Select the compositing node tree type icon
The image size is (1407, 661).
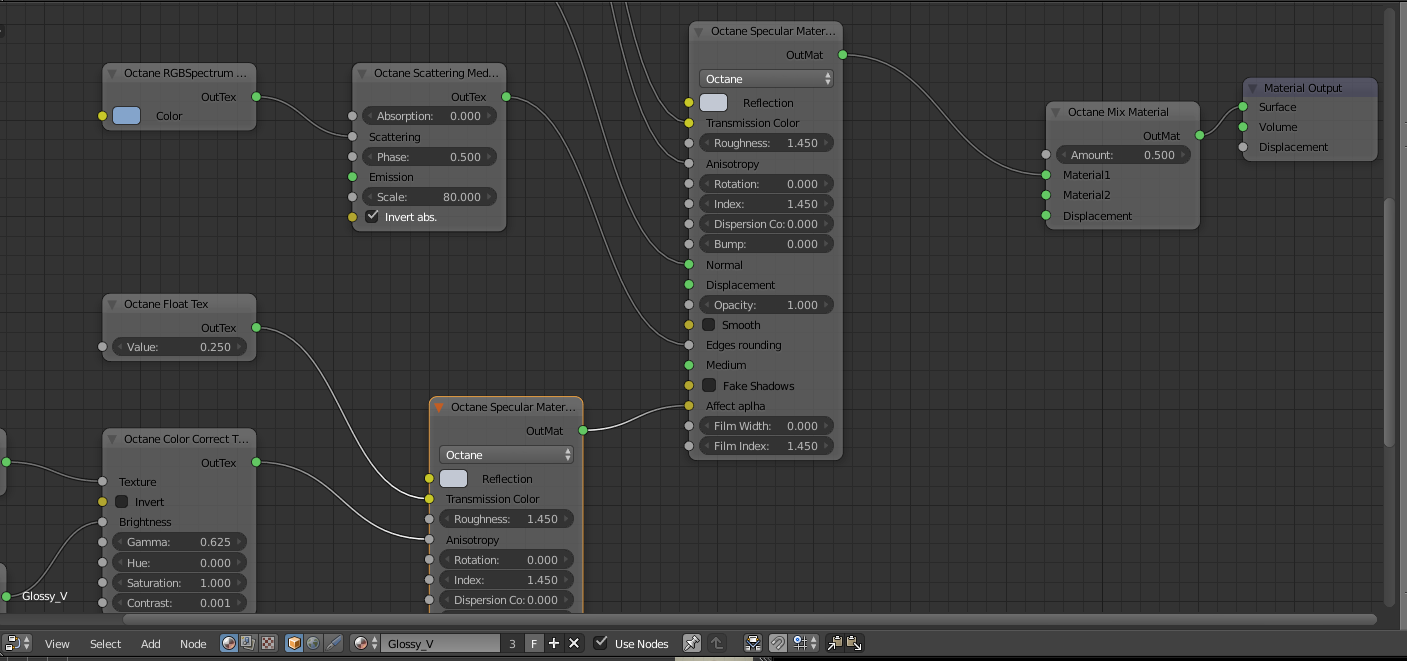tap(248, 643)
